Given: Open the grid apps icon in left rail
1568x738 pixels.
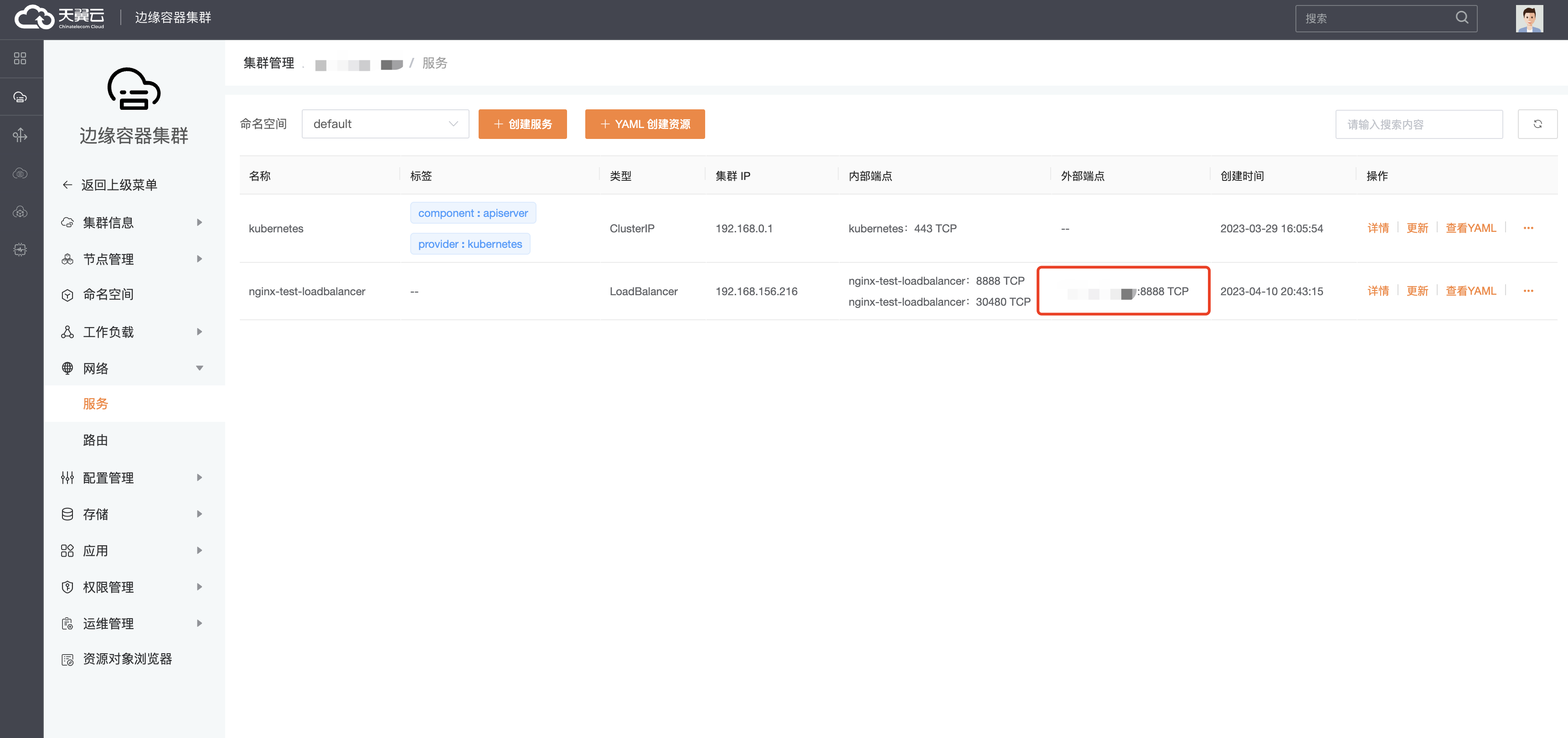Looking at the screenshot, I should pyautogui.click(x=20, y=58).
